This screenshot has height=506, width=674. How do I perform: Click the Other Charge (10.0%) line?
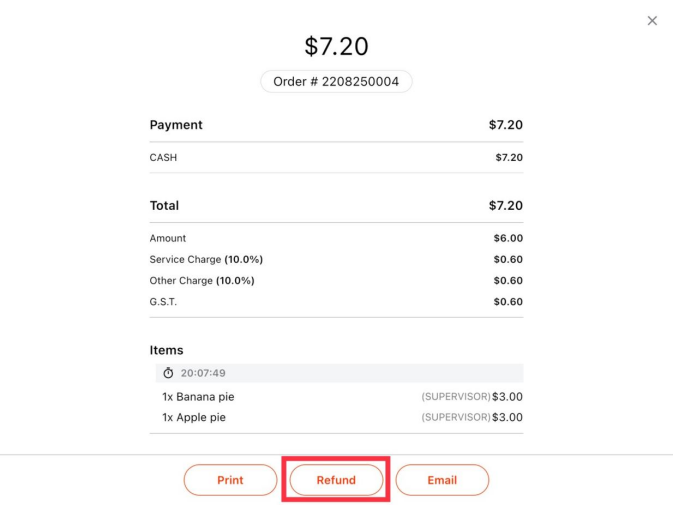click(202, 281)
